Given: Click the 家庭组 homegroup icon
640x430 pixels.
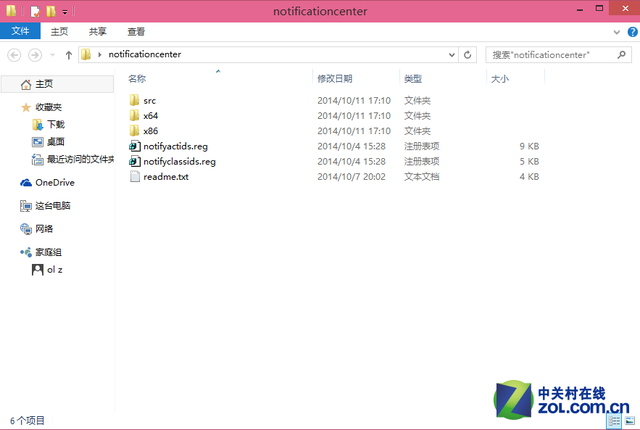Looking at the screenshot, I should click(26, 252).
